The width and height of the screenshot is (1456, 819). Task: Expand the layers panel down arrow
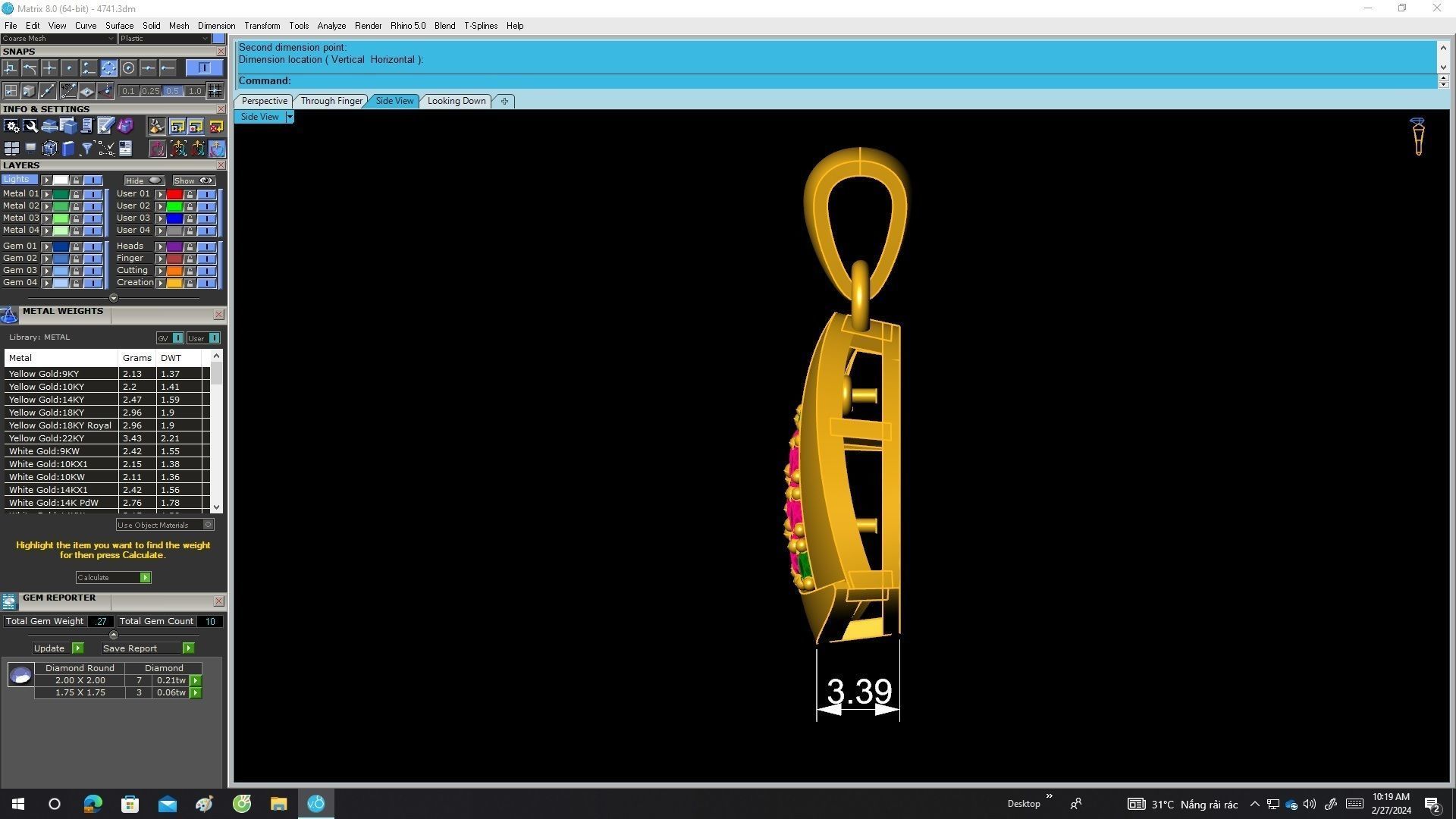tap(114, 298)
